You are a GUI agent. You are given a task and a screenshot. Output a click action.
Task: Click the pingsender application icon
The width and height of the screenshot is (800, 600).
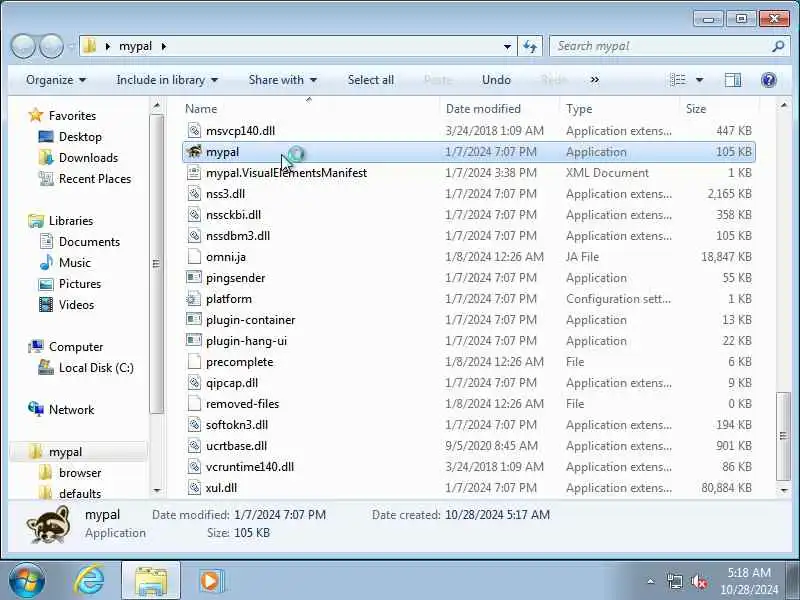click(x=194, y=278)
